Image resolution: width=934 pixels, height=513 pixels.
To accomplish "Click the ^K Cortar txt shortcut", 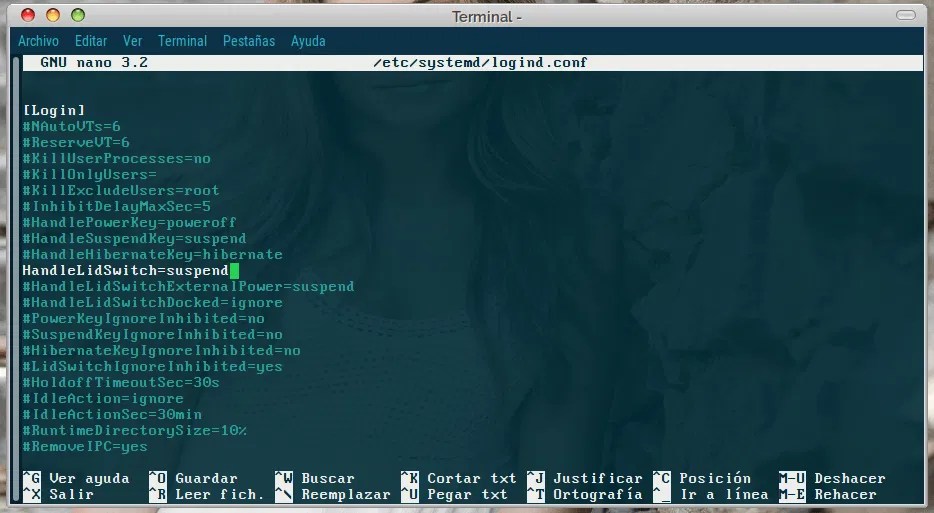I will (459, 478).
